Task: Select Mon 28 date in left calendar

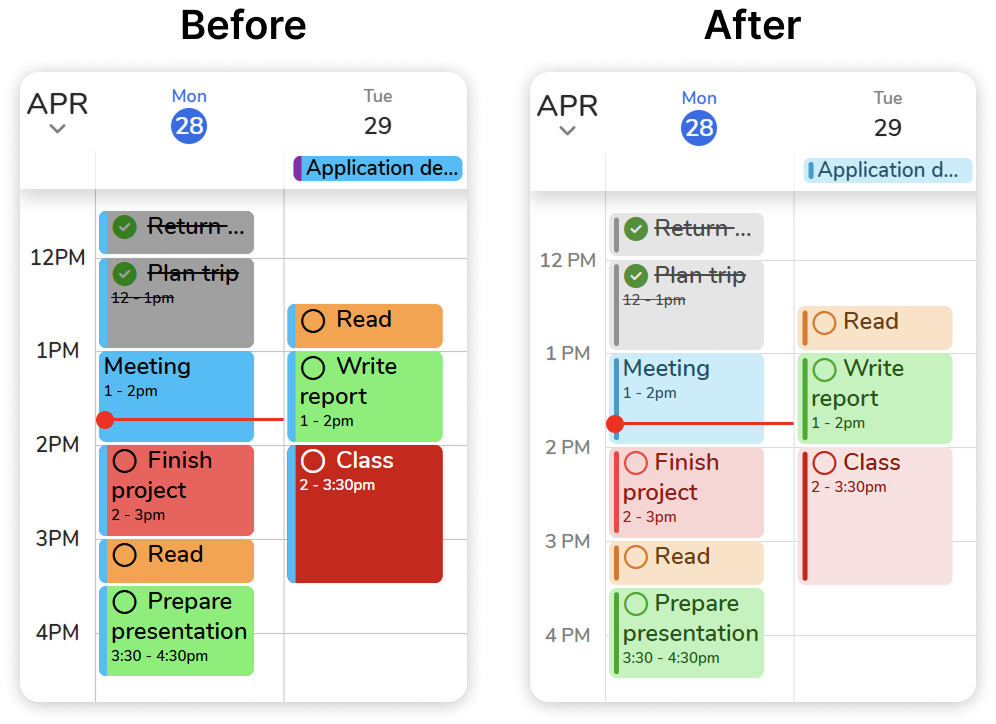Action: pos(189,126)
